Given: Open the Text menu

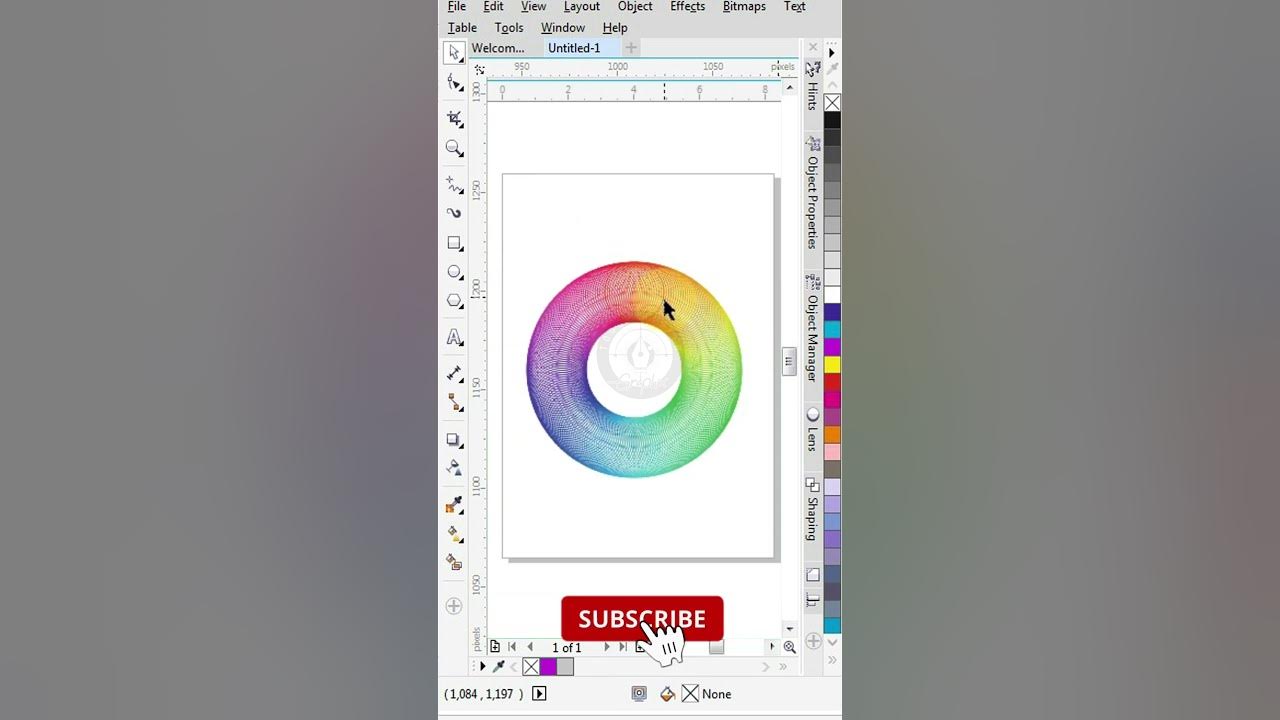Looking at the screenshot, I should [x=795, y=7].
